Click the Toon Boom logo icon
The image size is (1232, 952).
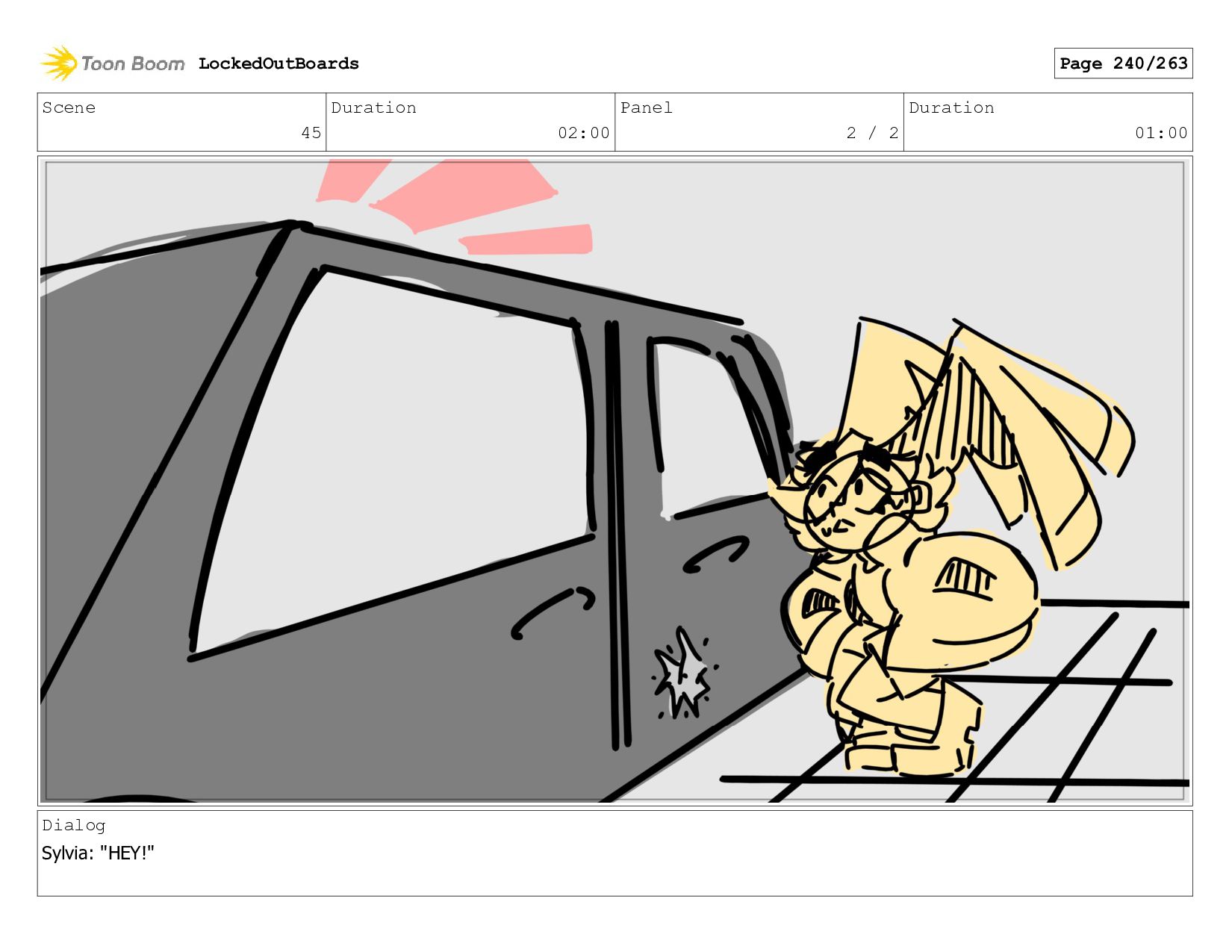point(59,63)
